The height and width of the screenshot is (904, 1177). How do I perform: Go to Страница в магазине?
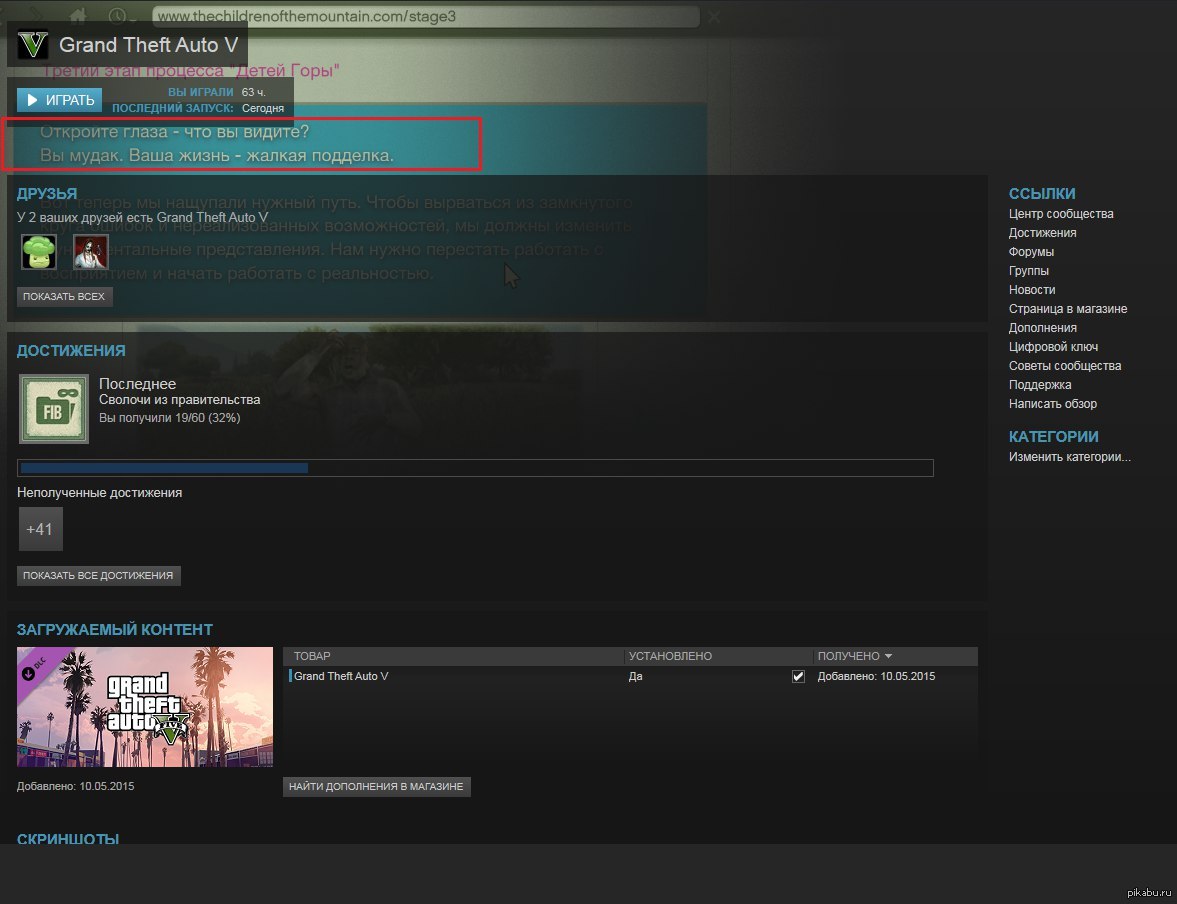pyautogui.click(x=1068, y=309)
